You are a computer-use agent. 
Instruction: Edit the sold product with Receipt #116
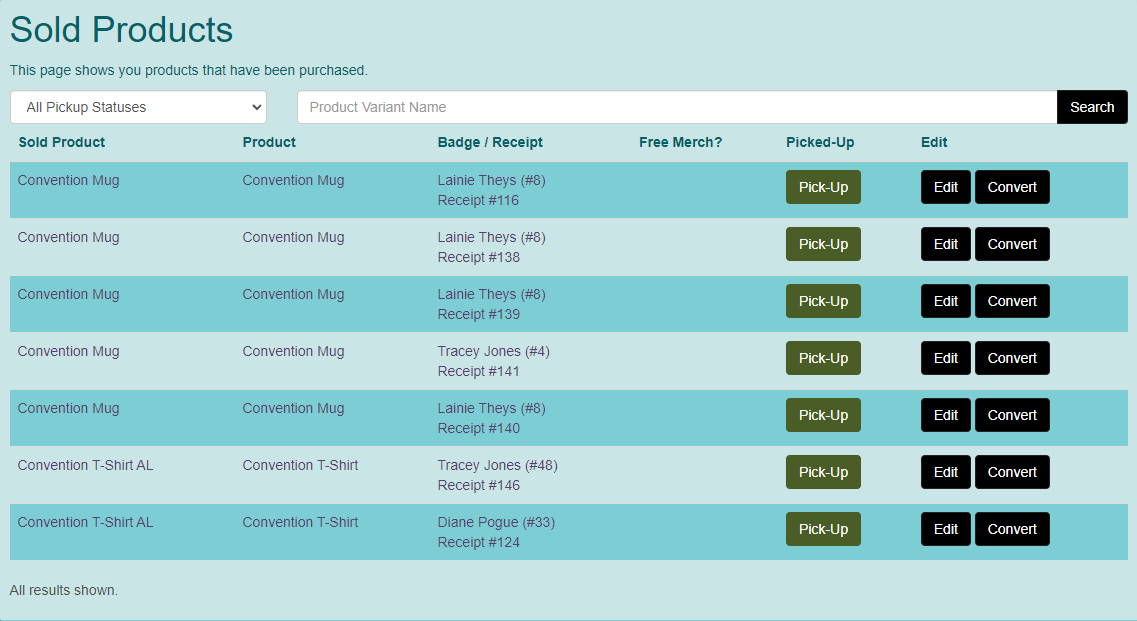pyautogui.click(x=946, y=187)
